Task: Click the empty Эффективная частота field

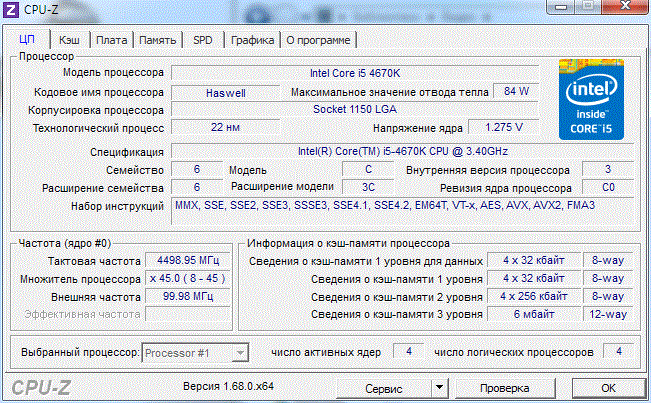Action: [188, 314]
